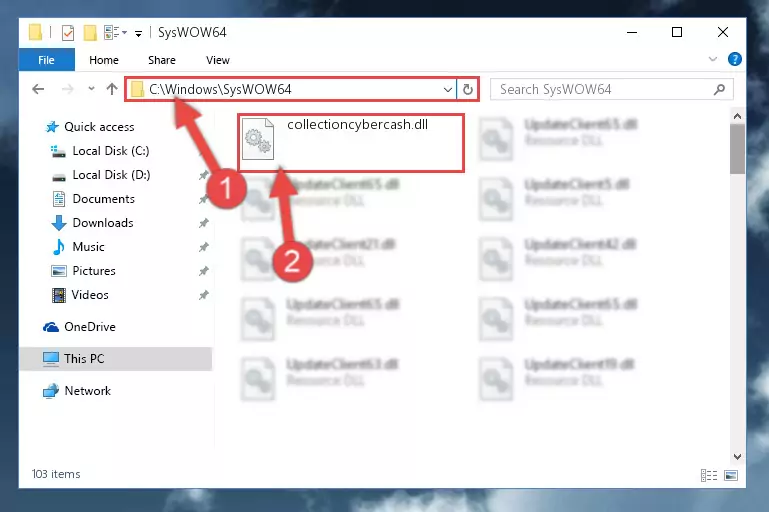Go forward with the Forward arrow

click(x=68, y=89)
